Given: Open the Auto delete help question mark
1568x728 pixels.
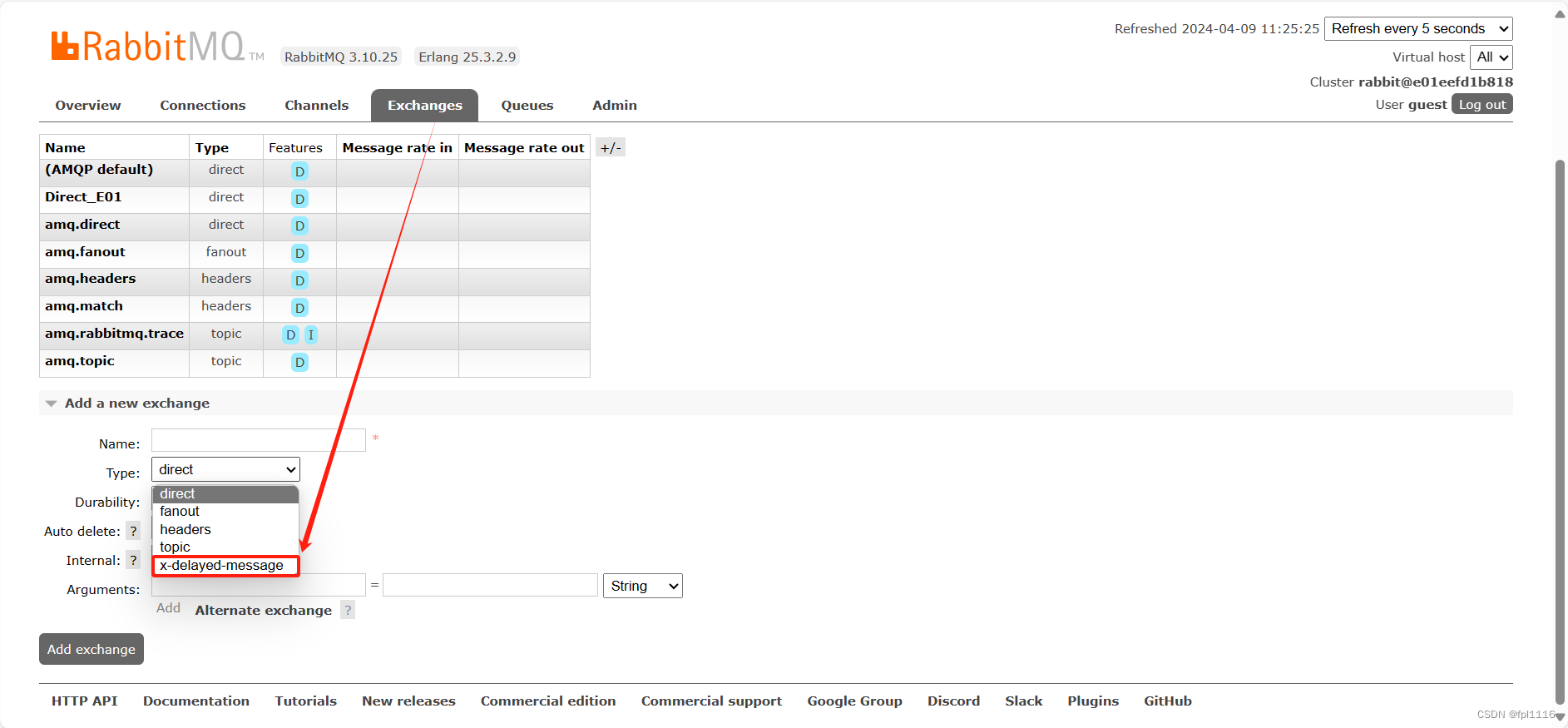Looking at the screenshot, I should click(x=133, y=531).
